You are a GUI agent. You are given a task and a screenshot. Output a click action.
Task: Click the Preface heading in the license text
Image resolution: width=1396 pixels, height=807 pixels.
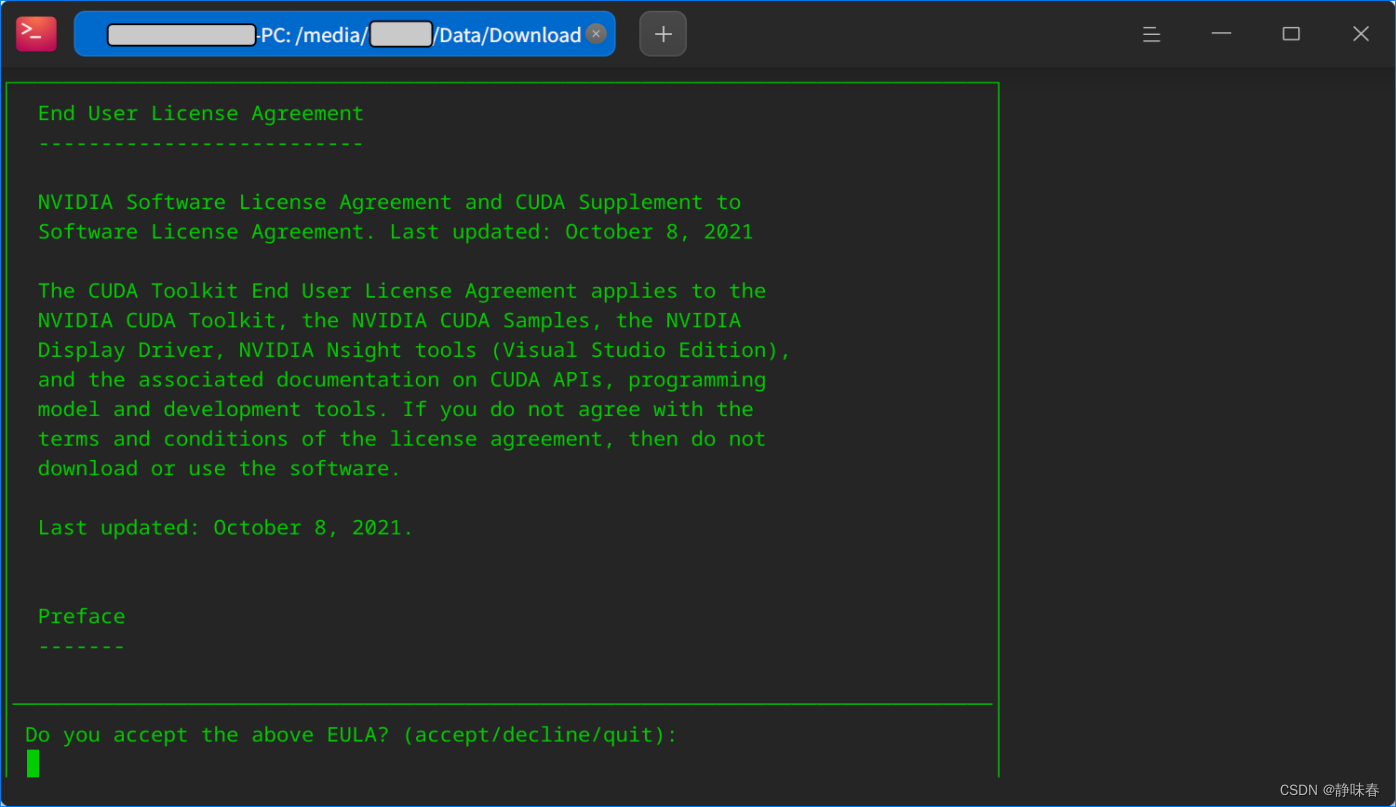point(81,615)
